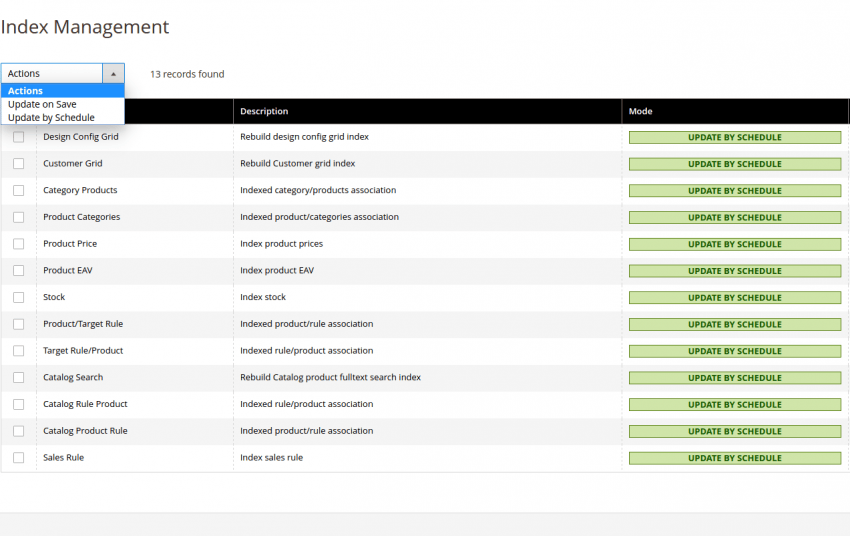Check the Stock indexer checkbox
Screen dimensions: 850x536
pos(18,298)
